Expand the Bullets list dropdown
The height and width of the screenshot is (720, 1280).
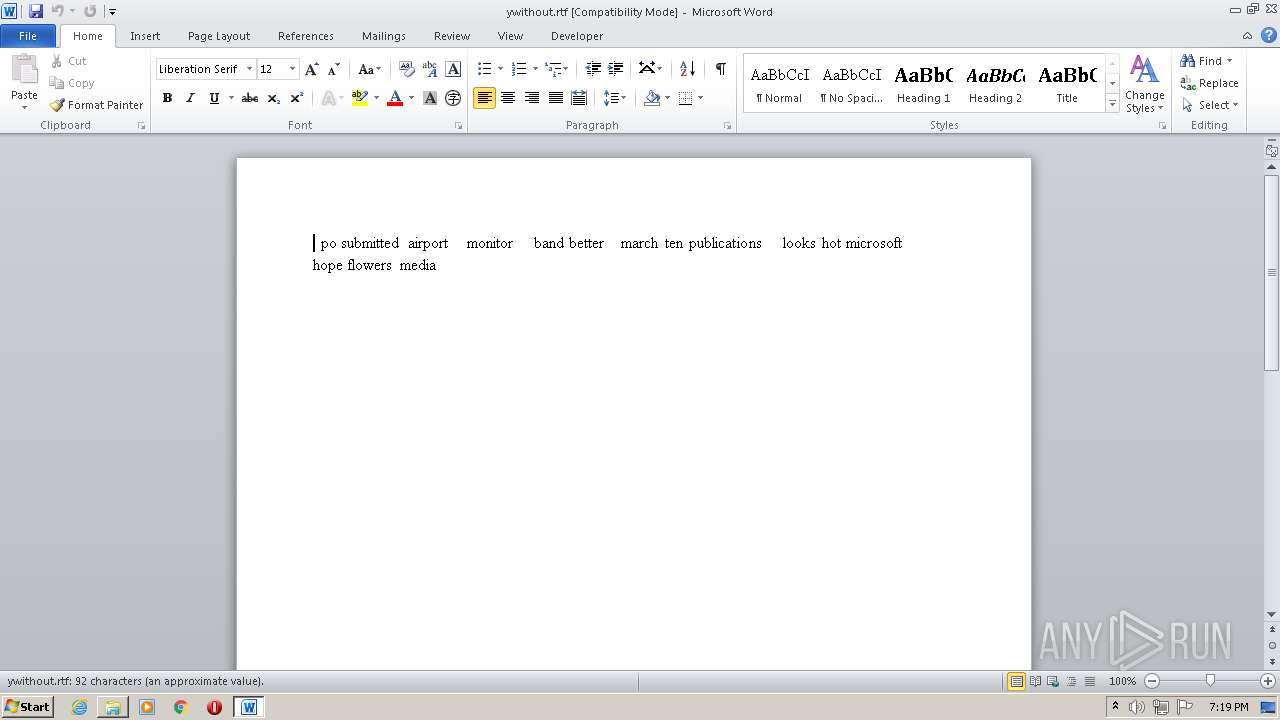coord(500,69)
